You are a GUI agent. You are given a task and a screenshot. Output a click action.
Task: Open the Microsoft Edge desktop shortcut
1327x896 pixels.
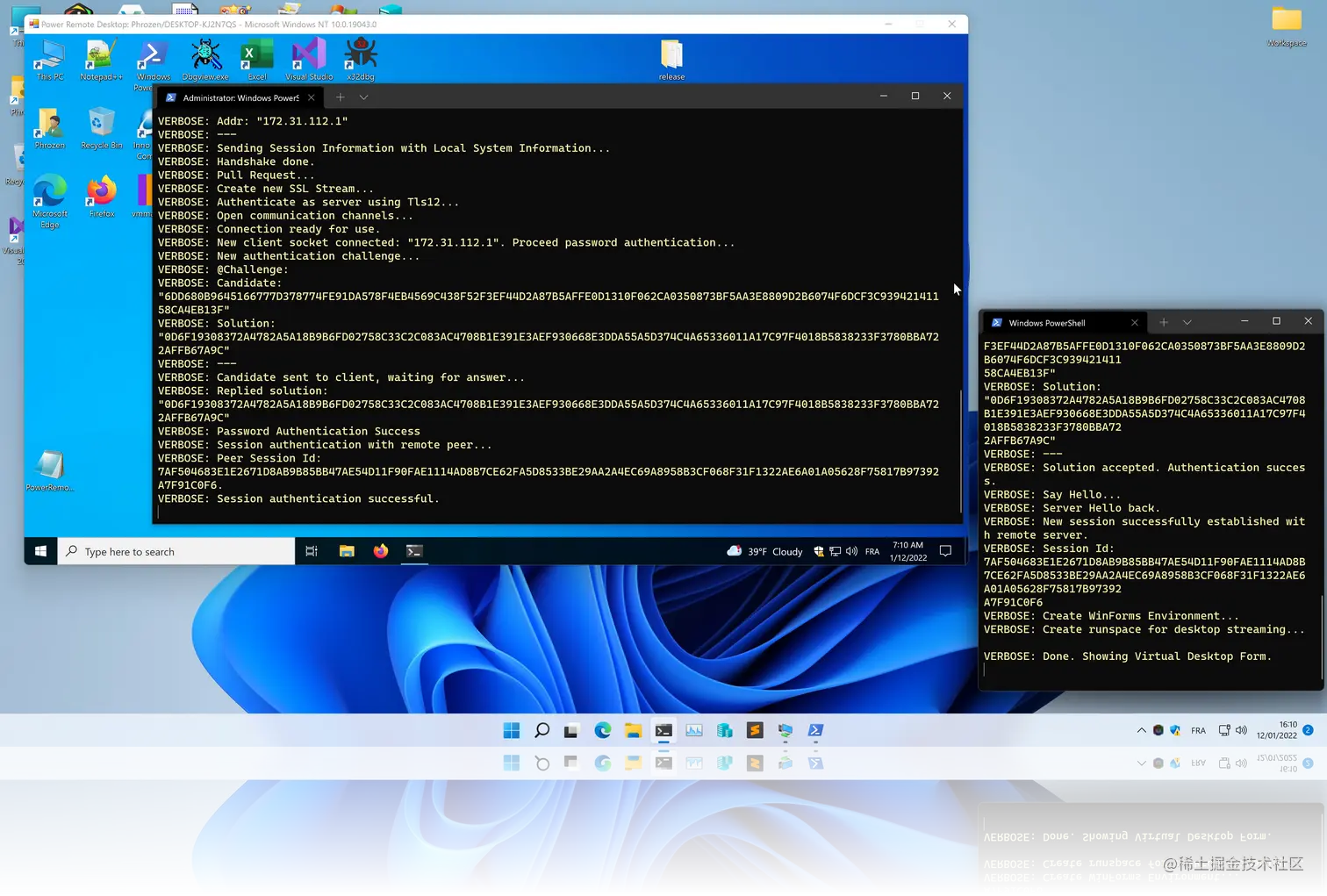pyautogui.click(x=50, y=202)
